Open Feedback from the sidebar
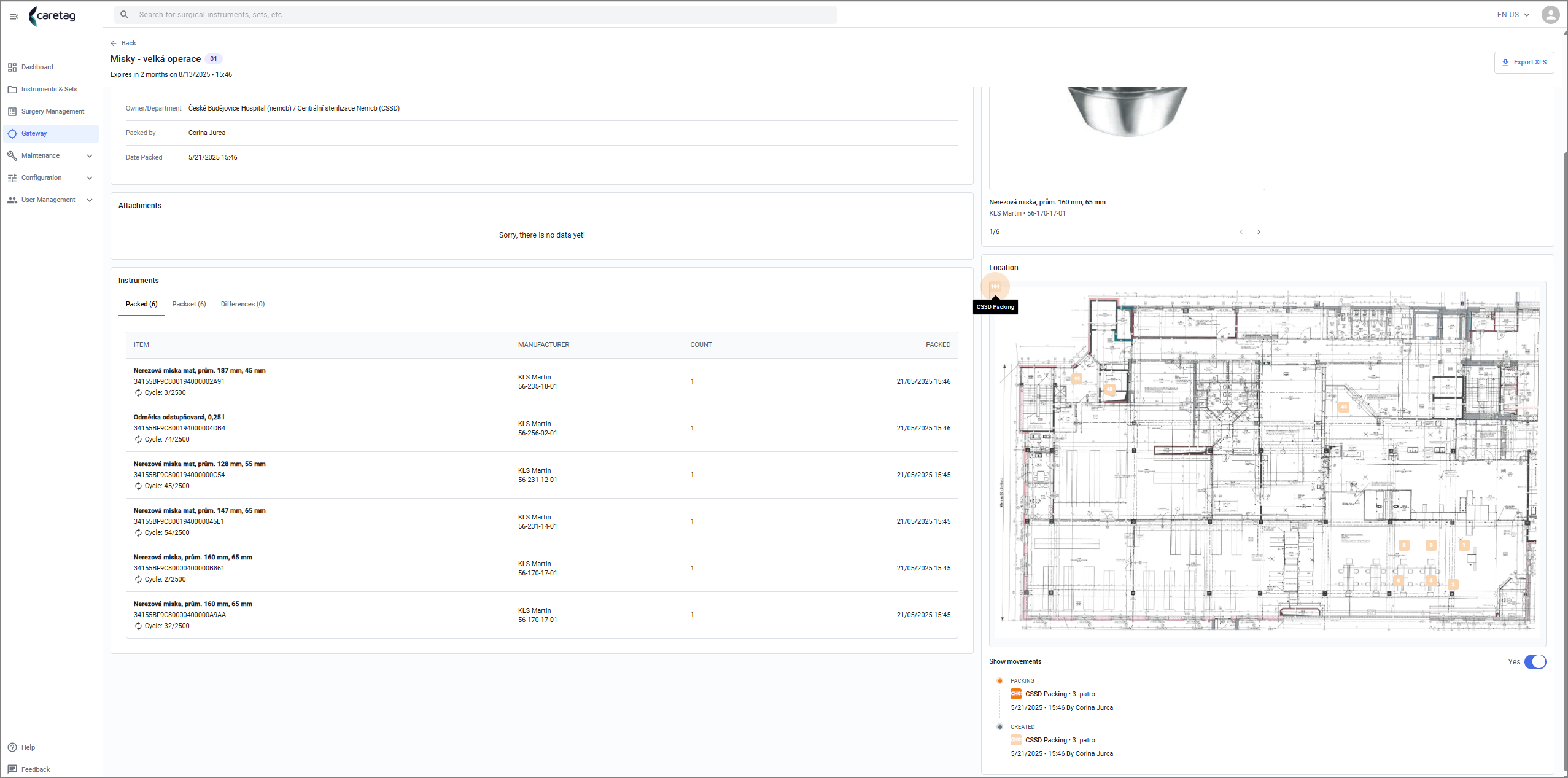The image size is (1568, 778). 36,769
